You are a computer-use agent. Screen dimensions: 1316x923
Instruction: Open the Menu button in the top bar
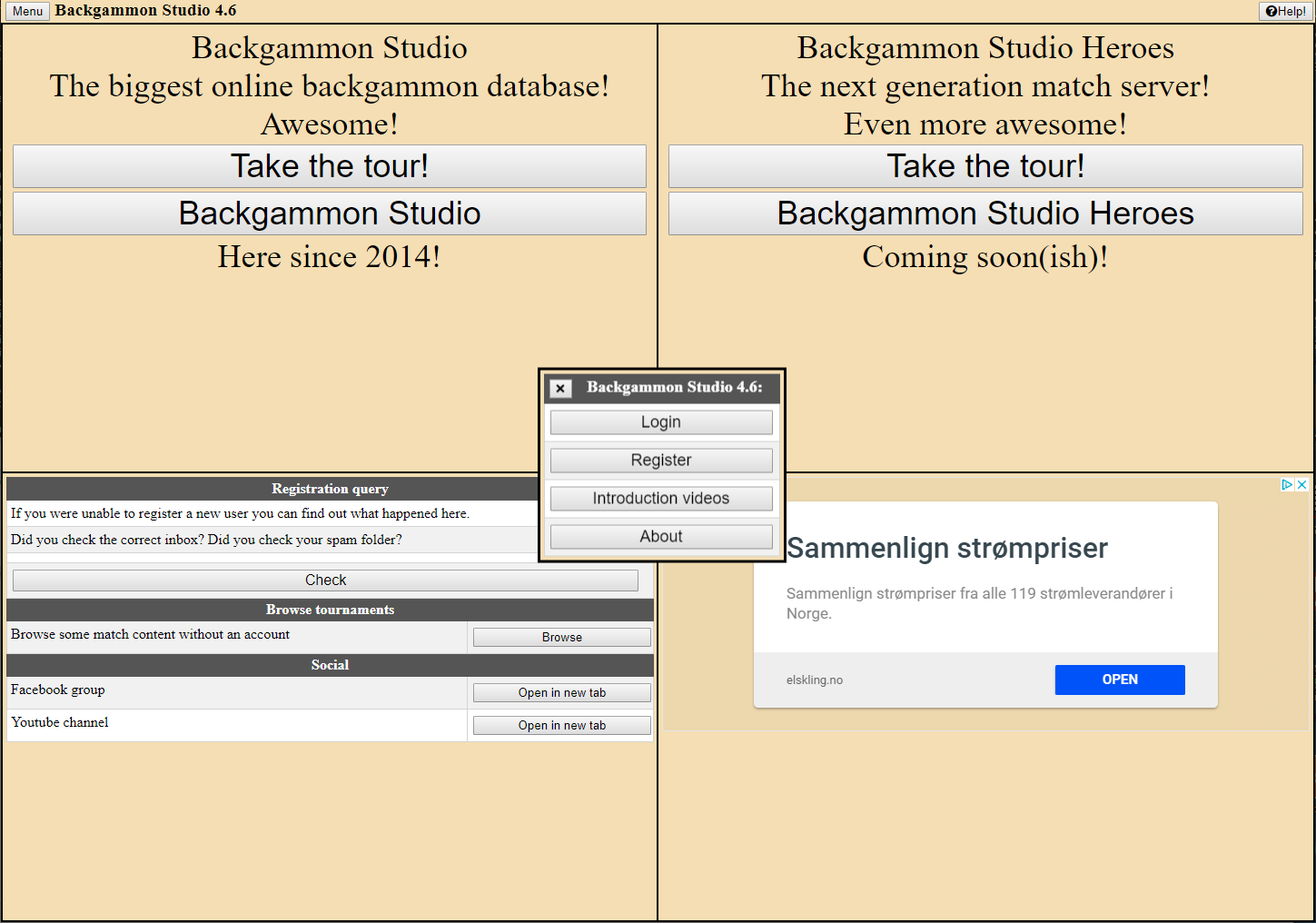point(27,11)
